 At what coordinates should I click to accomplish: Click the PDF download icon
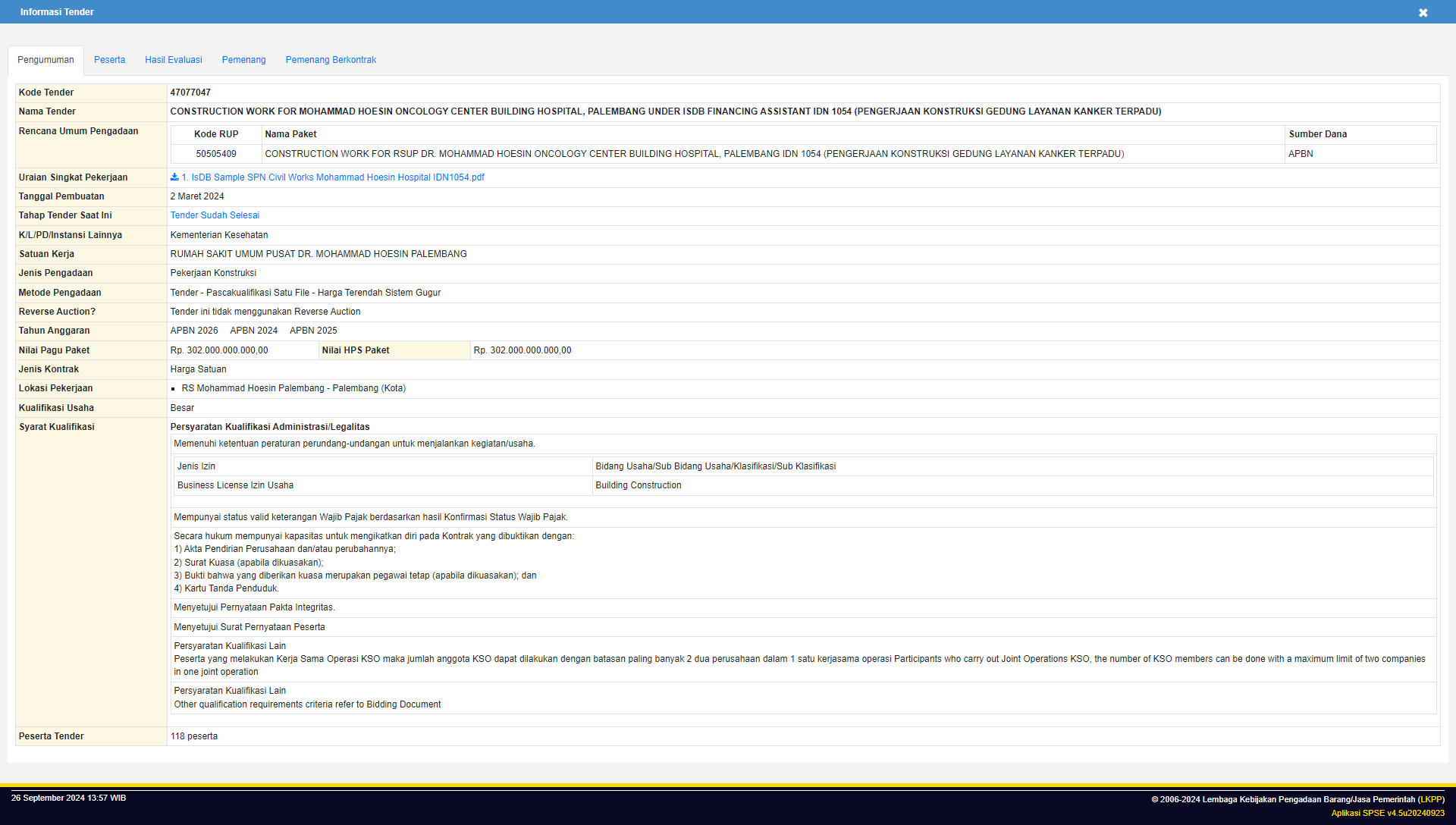[174, 177]
